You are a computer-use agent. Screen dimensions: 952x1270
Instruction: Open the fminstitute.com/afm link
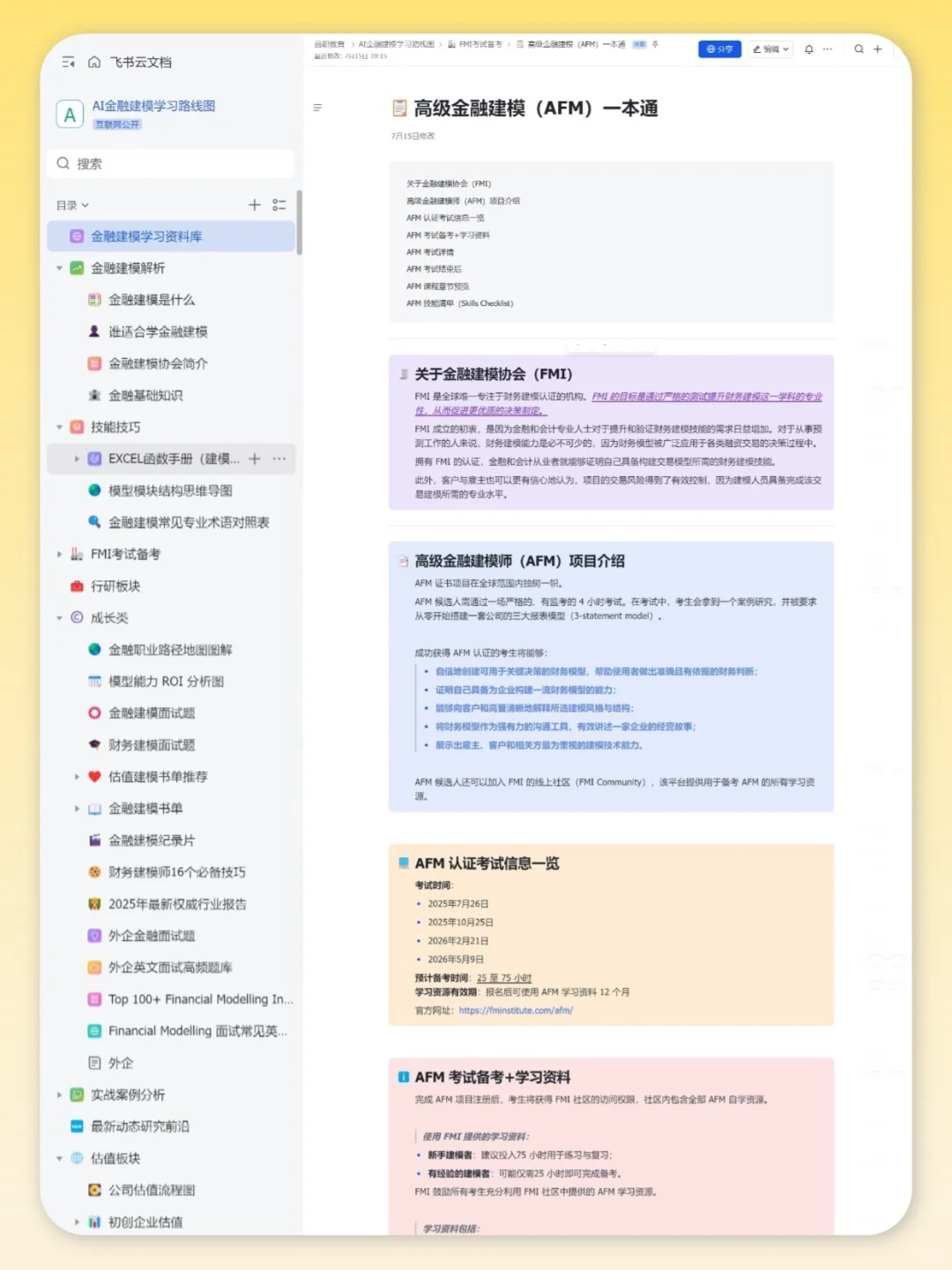[x=516, y=1011]
